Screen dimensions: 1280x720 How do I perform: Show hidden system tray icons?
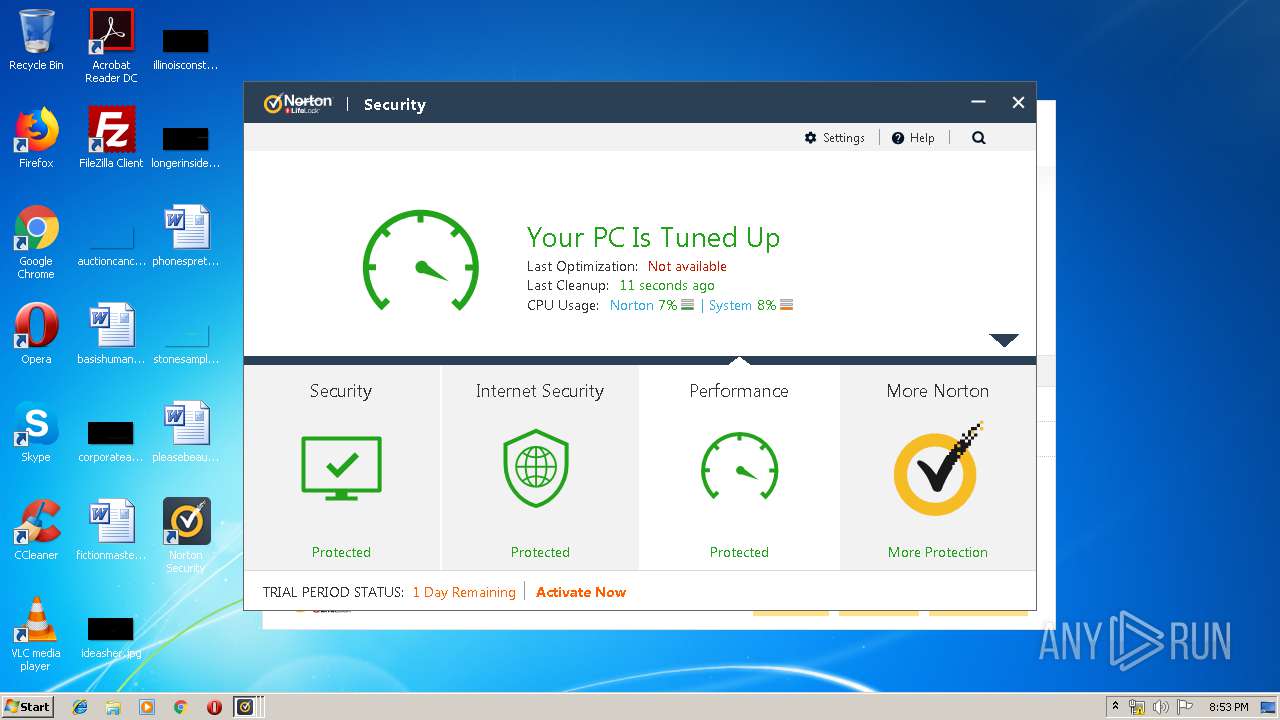1115,707
